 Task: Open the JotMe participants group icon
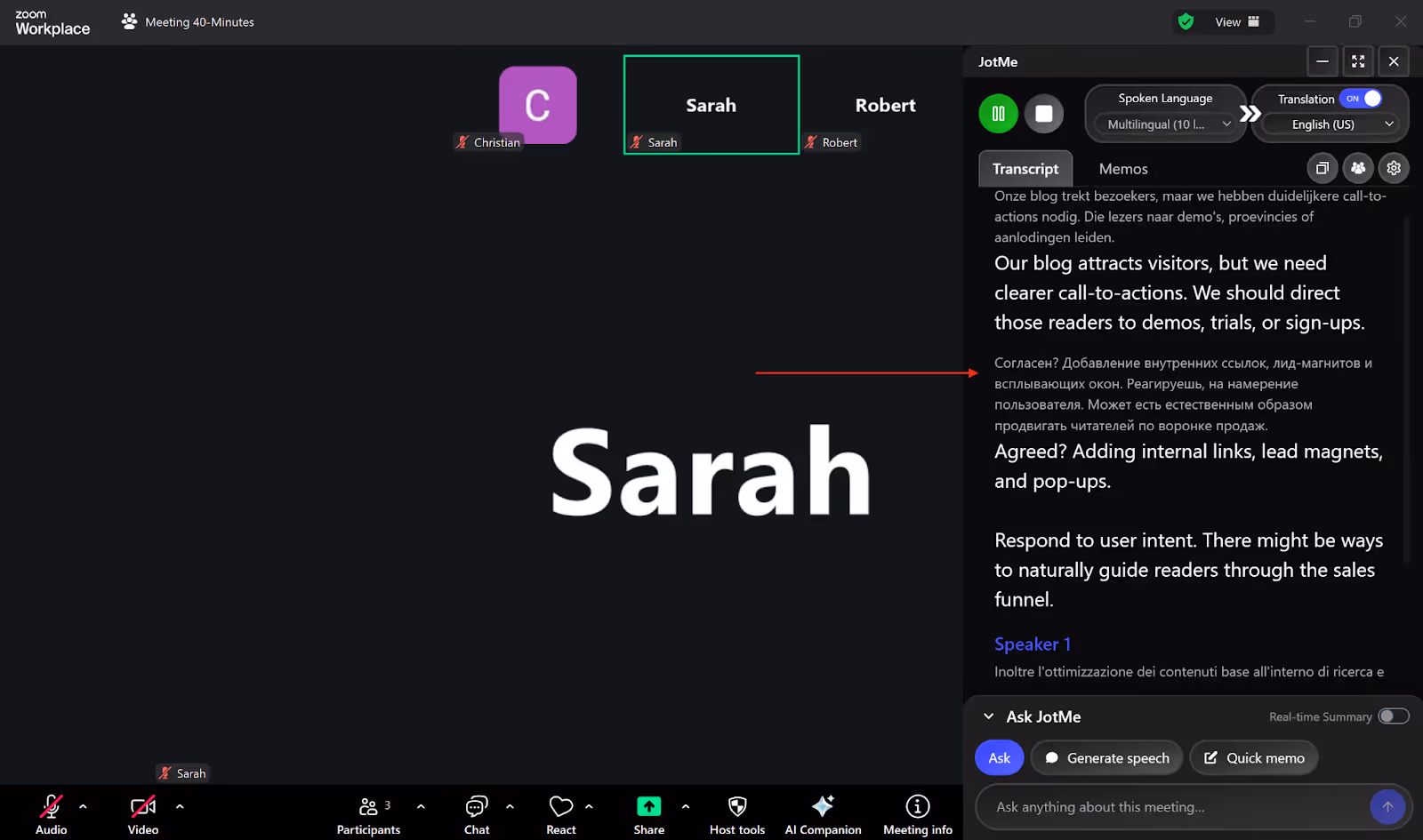1358,168
